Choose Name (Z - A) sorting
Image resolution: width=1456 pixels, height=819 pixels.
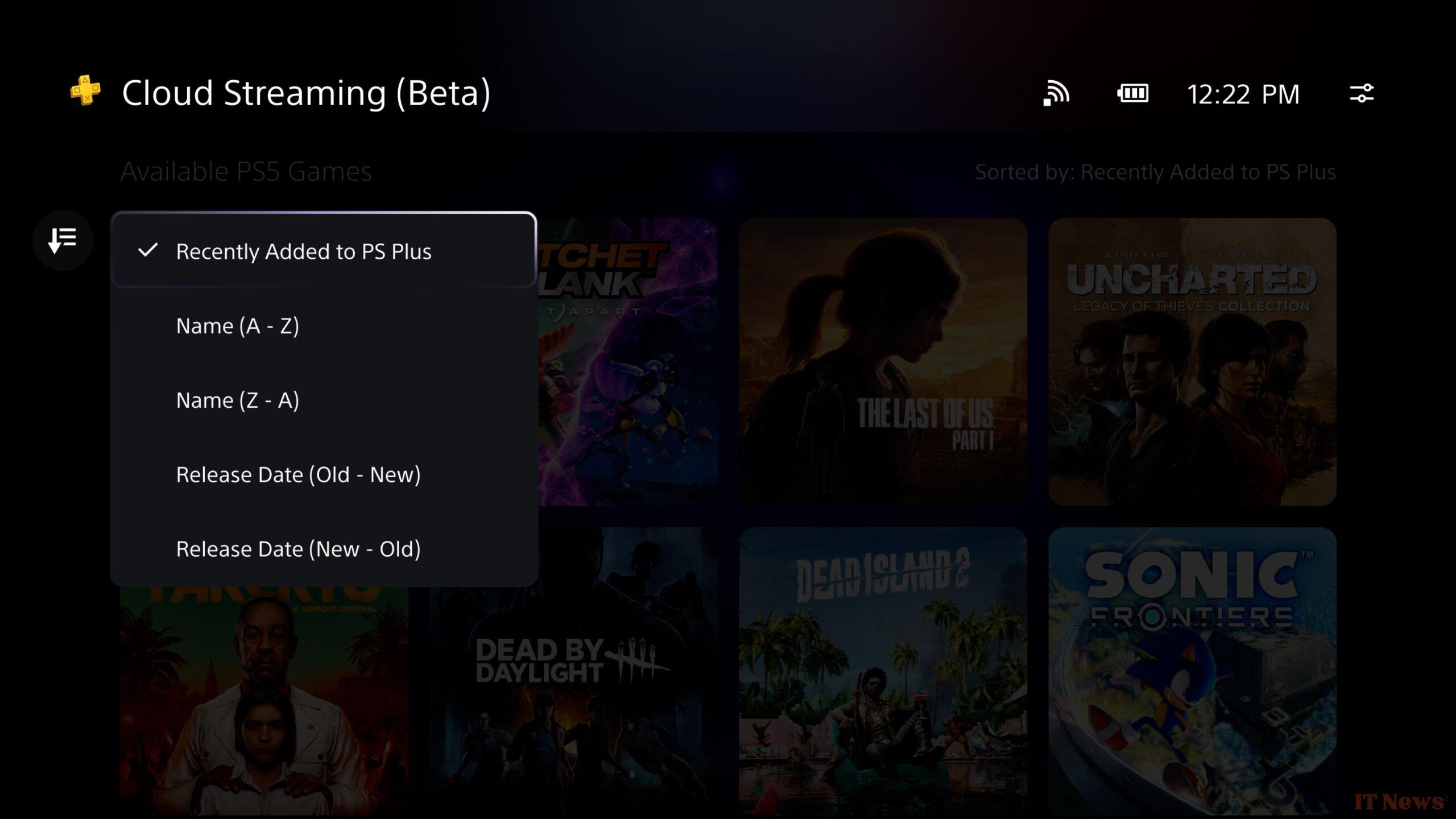pos(324,400)
